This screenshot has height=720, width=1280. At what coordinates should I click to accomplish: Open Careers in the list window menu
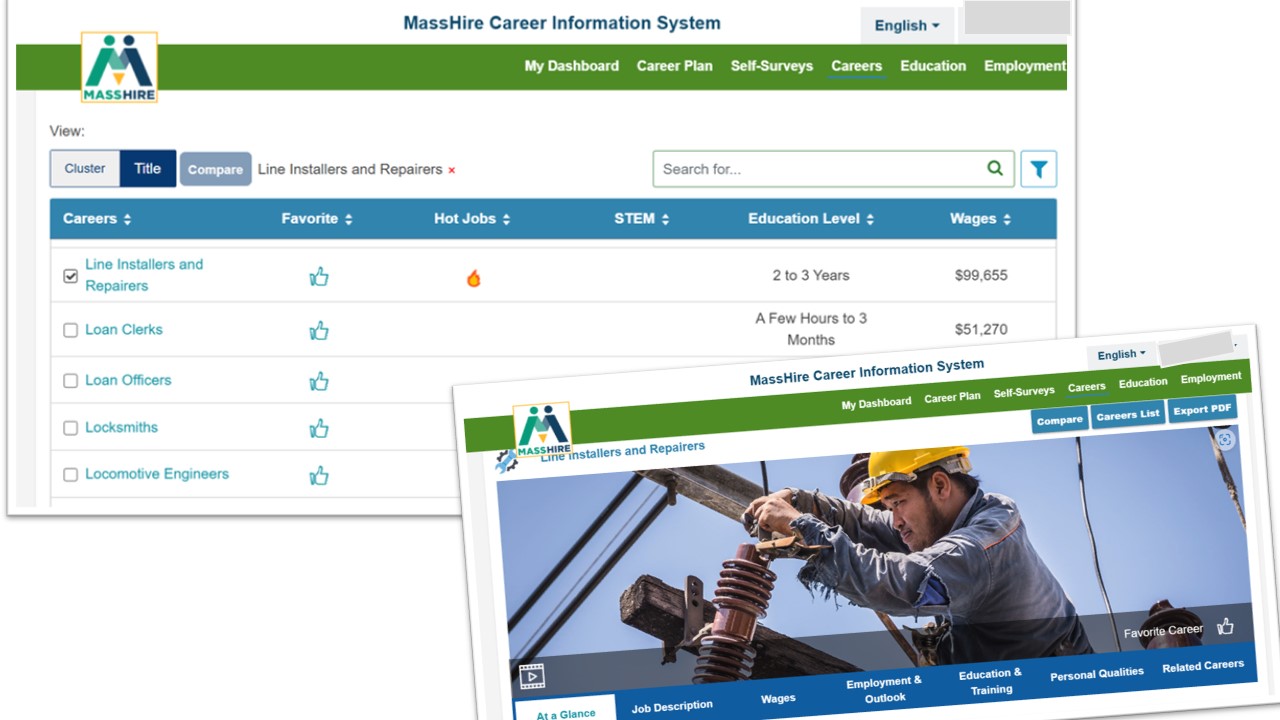pos(857,66)
